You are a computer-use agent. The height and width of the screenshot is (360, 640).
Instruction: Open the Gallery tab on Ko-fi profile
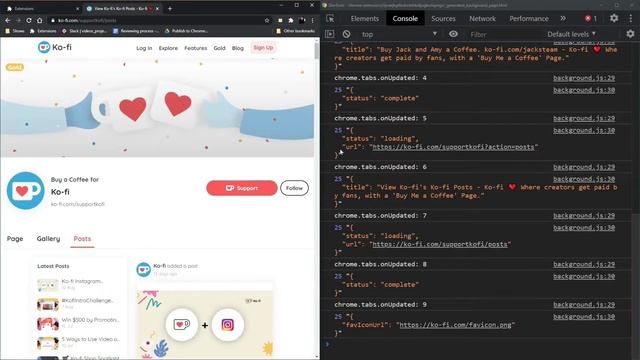coord(48,239)
